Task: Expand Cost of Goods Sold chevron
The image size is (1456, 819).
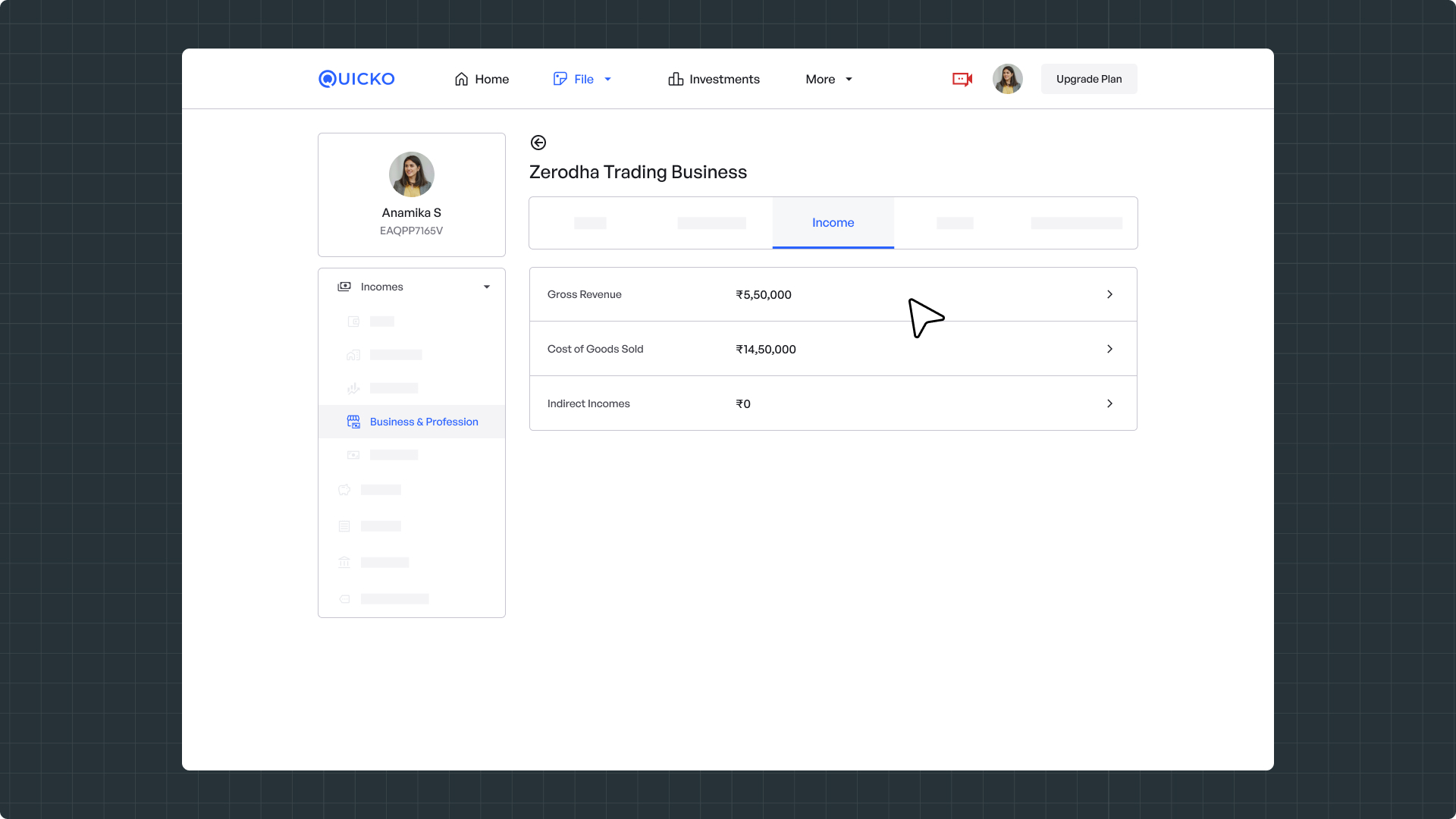Action: point(1109,349)
